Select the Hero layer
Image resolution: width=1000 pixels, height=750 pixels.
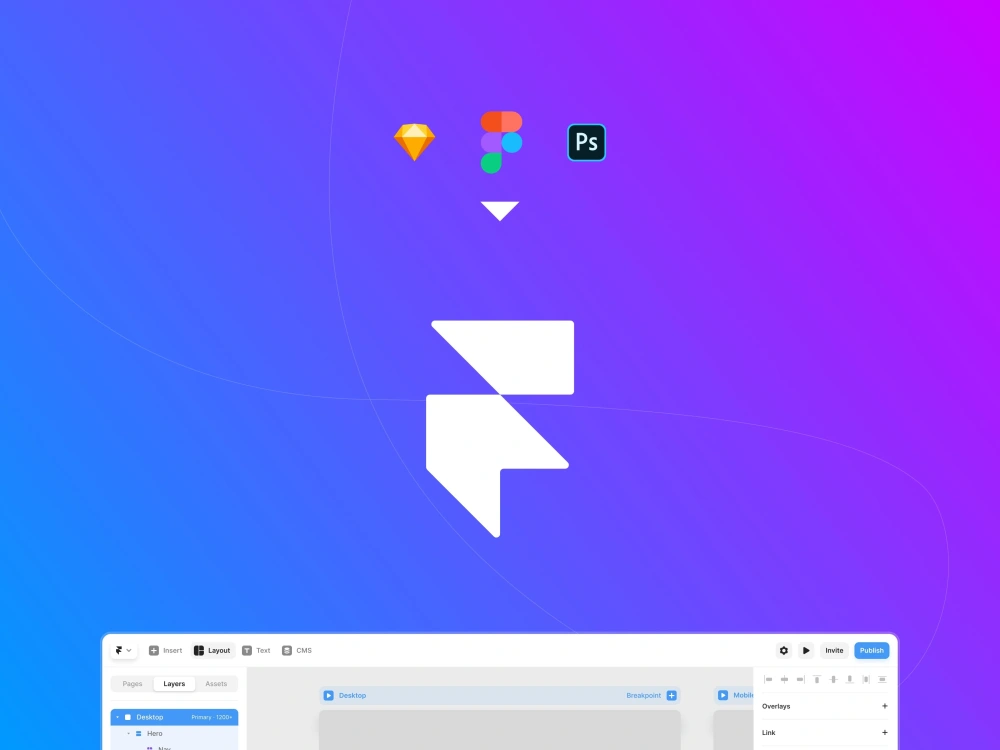pyautogui.click(x=174, y=733)
